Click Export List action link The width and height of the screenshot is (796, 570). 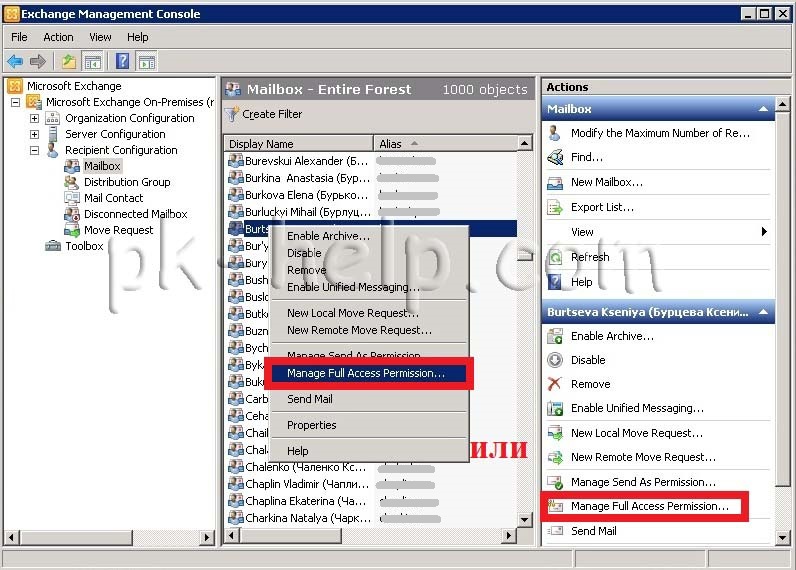point(602,207)
